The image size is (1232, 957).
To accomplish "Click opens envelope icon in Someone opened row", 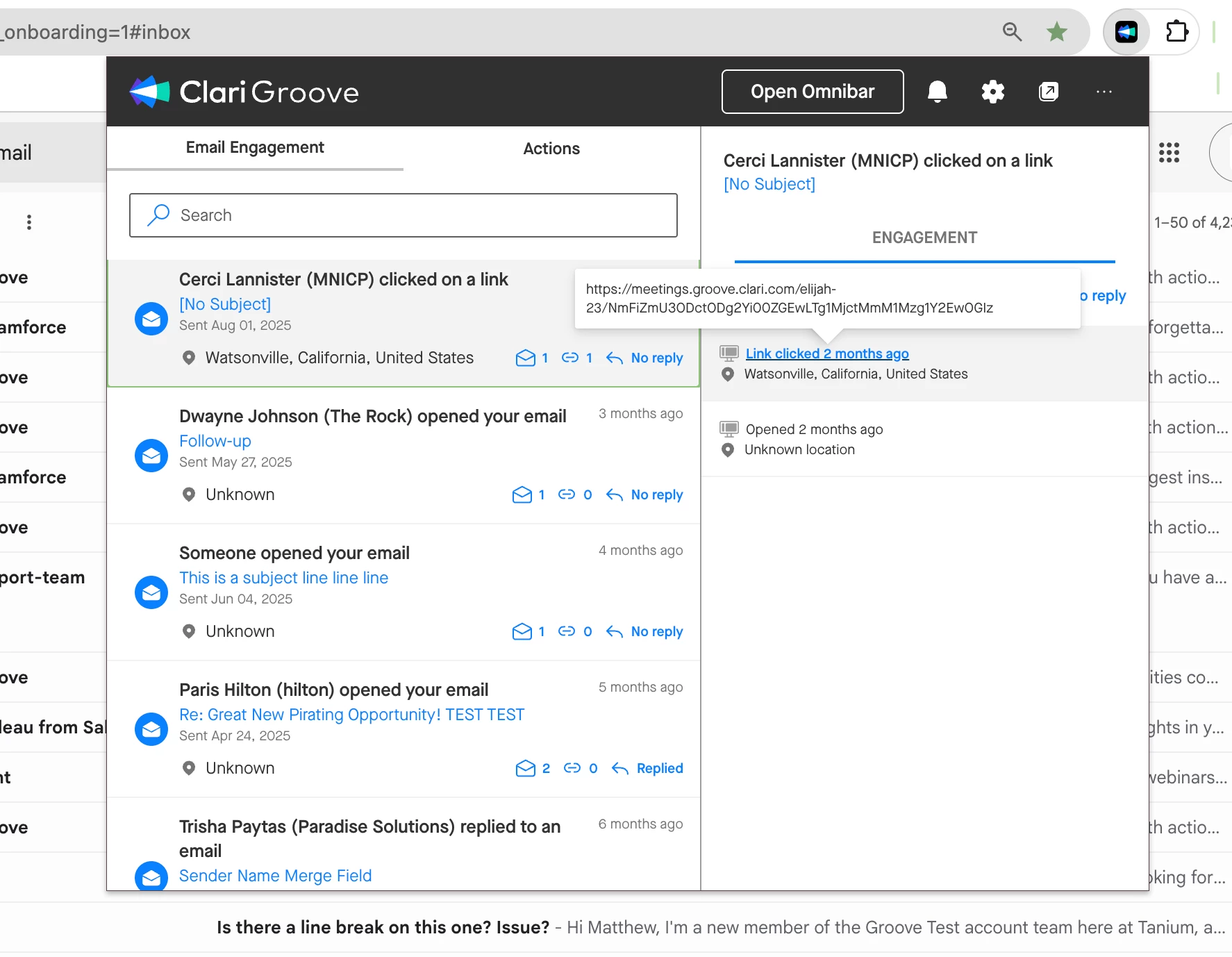I will [522, 631].
